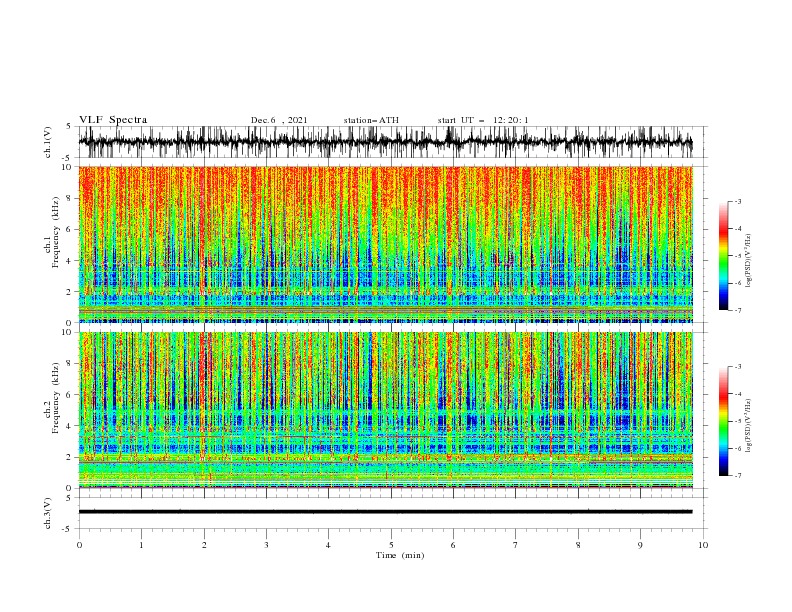
Task: Click the '-3' value on ch.1 colorbar
Action: click(738, 201)
